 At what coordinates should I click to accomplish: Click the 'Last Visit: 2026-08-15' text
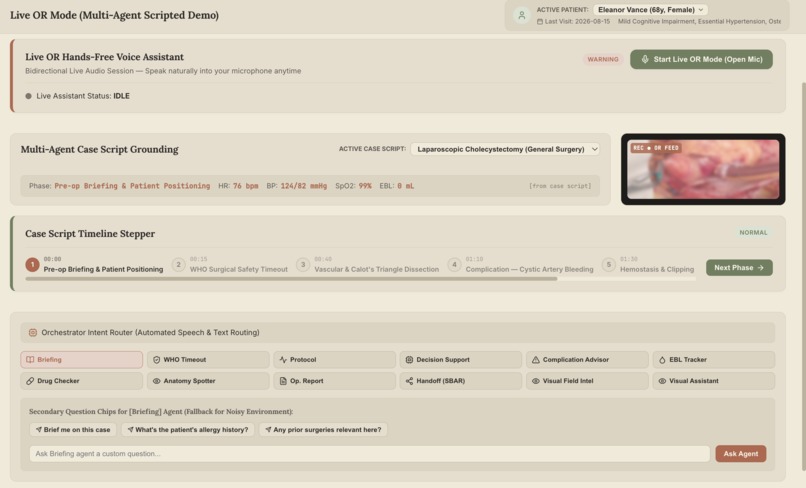(577, 22)
